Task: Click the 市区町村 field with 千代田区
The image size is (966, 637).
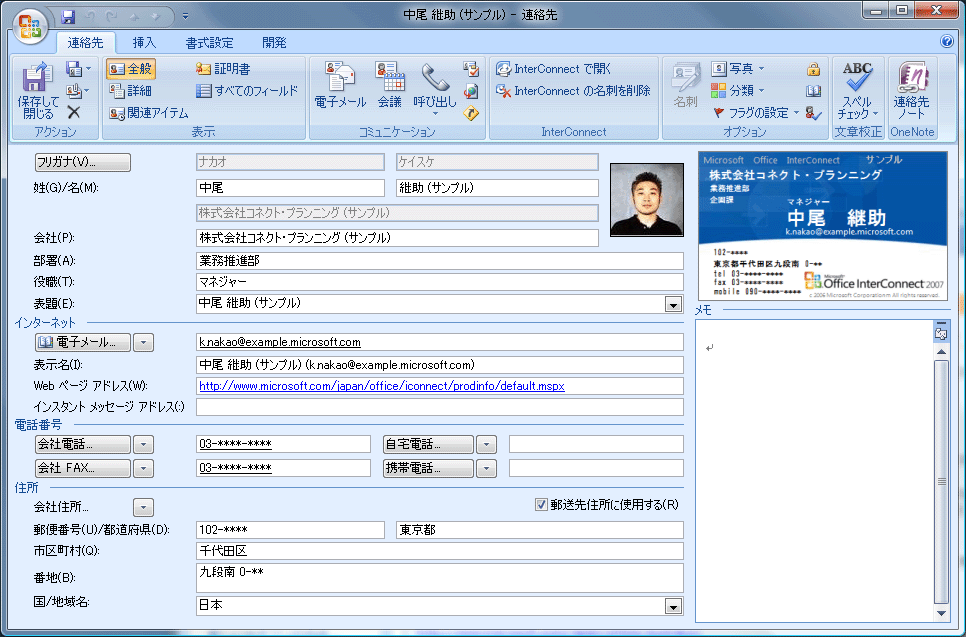Action: click(x=440, y=551)
